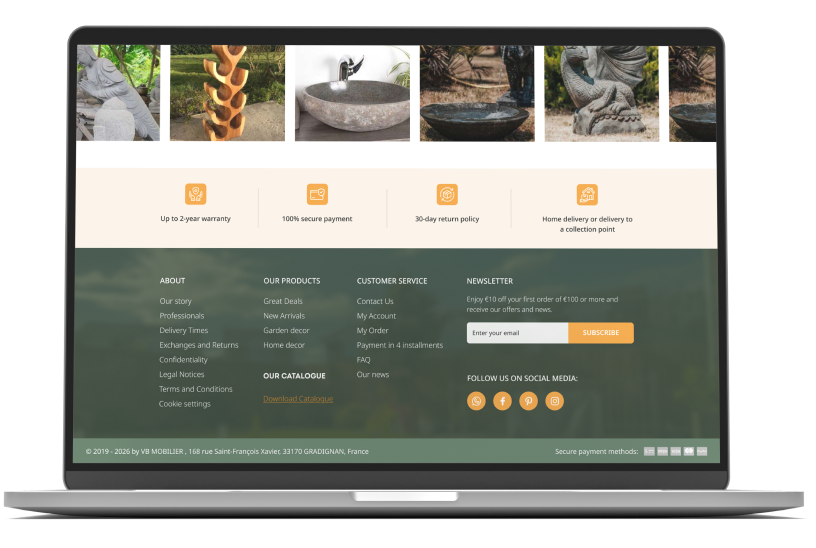Open the WhatsApp social icon

476,401
